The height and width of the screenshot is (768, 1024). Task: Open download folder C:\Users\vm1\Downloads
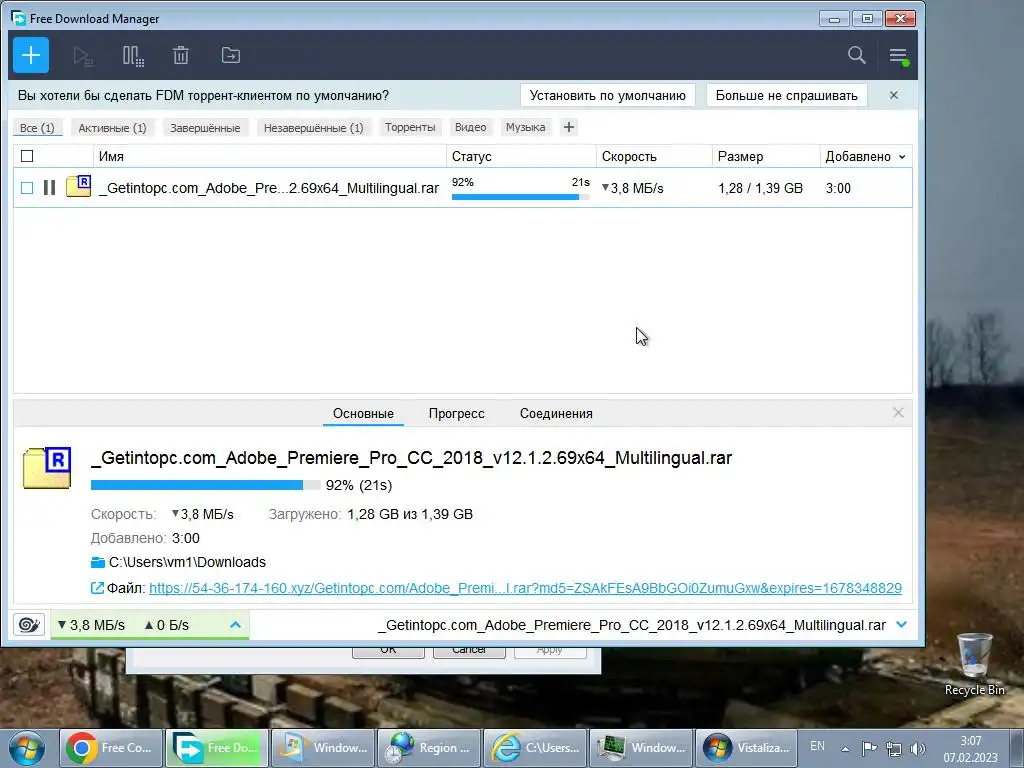tap(187, 562)
